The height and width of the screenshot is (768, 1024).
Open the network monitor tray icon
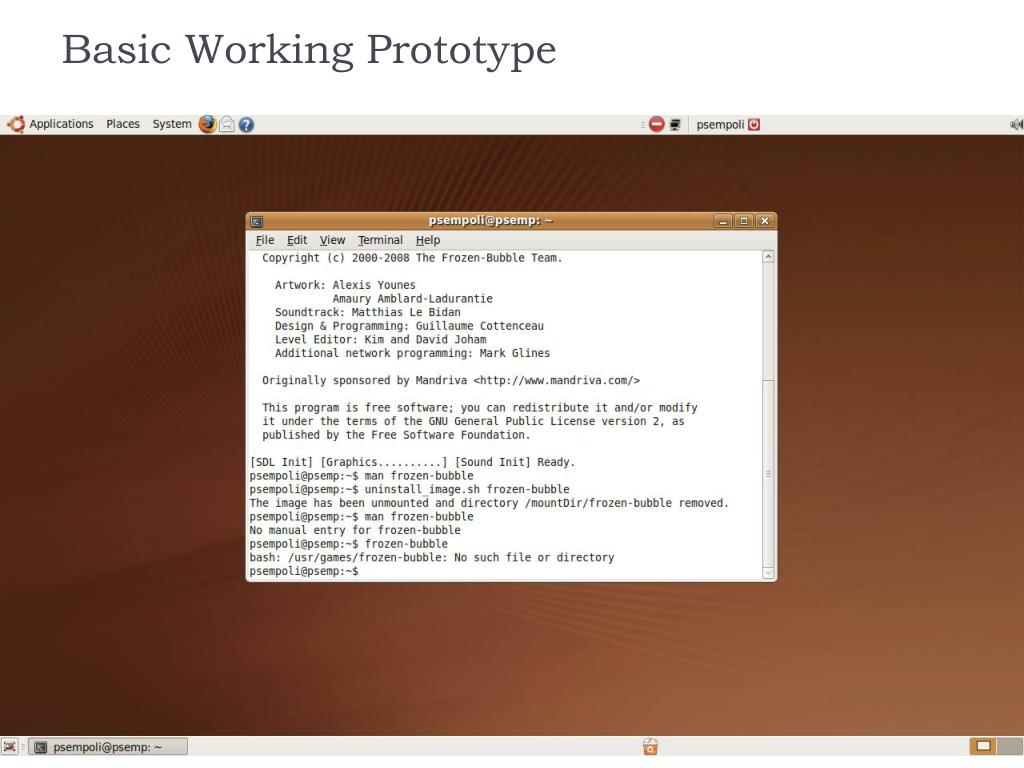pyautogui.click(x=675, y=124)
